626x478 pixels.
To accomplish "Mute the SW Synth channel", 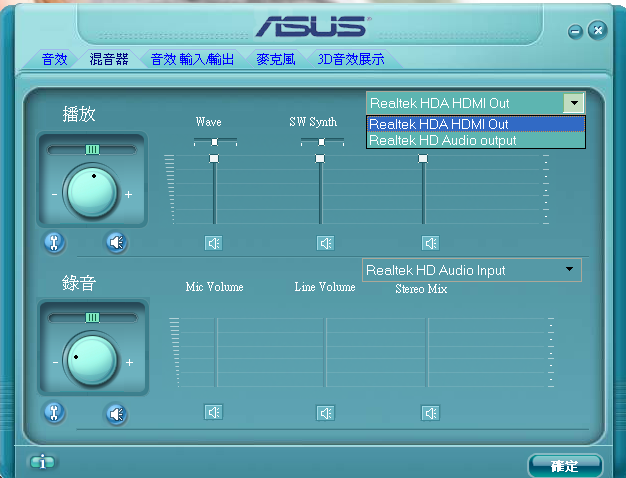I will click(325, 243).
